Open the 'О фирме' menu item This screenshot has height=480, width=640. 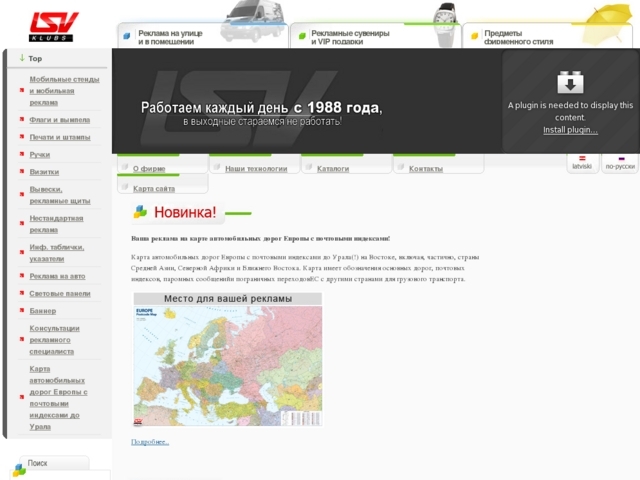point(149,169)
